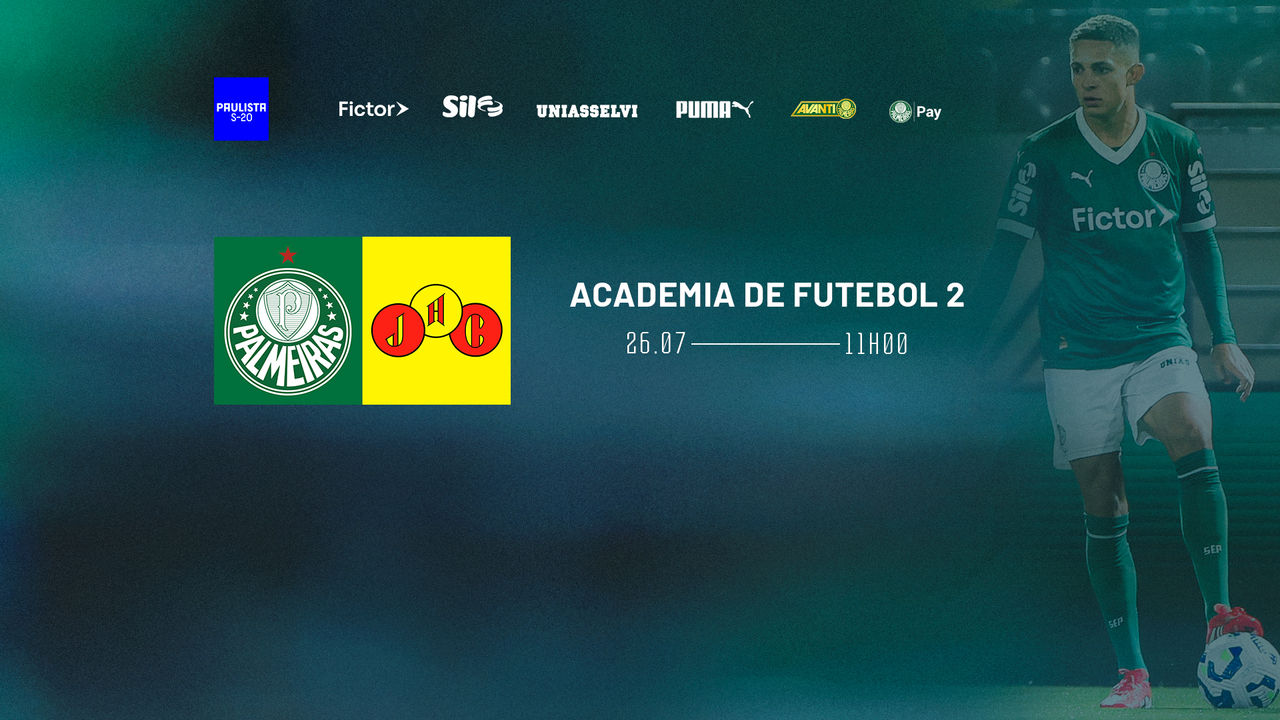1280x720 pixels.
Task: Click the Palmeiras badge on player's shirt
Action: (x=1154, y=176)
